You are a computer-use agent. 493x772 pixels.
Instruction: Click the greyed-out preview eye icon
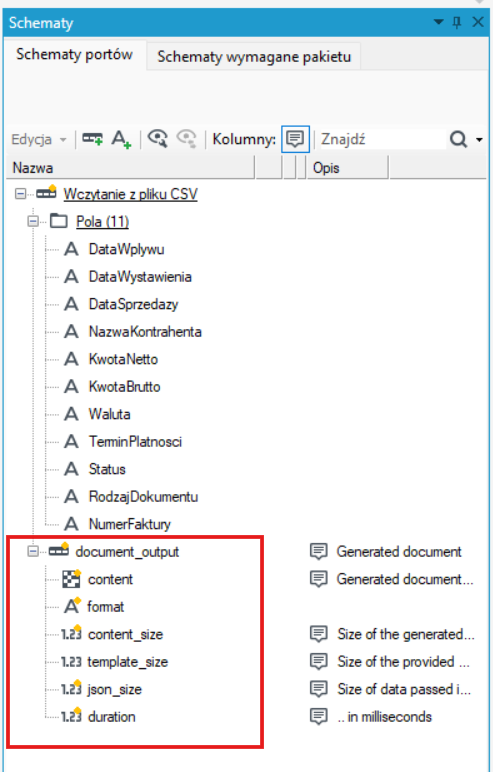187,139
